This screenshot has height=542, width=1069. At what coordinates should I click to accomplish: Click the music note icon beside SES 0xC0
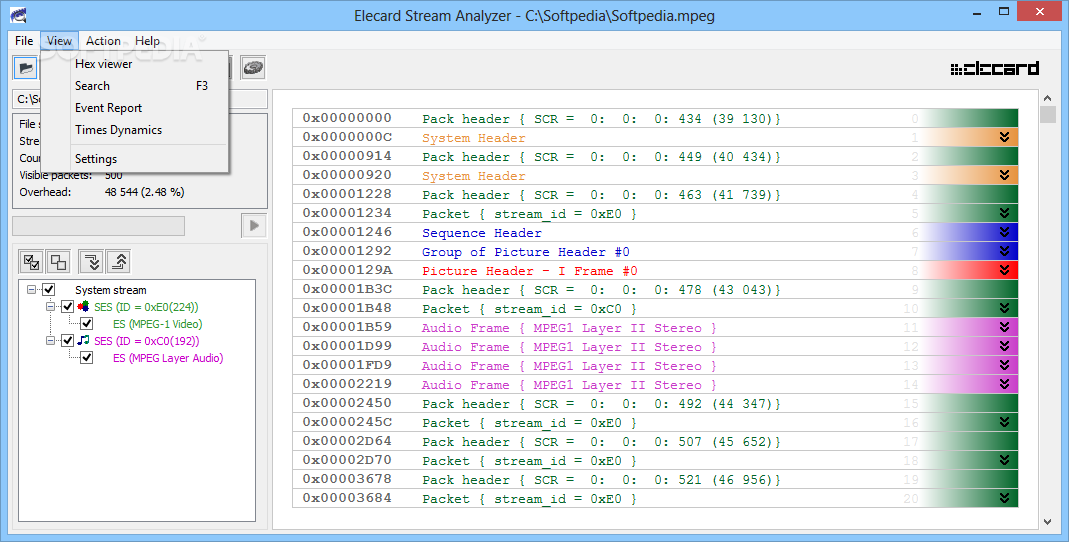point(83,340)
